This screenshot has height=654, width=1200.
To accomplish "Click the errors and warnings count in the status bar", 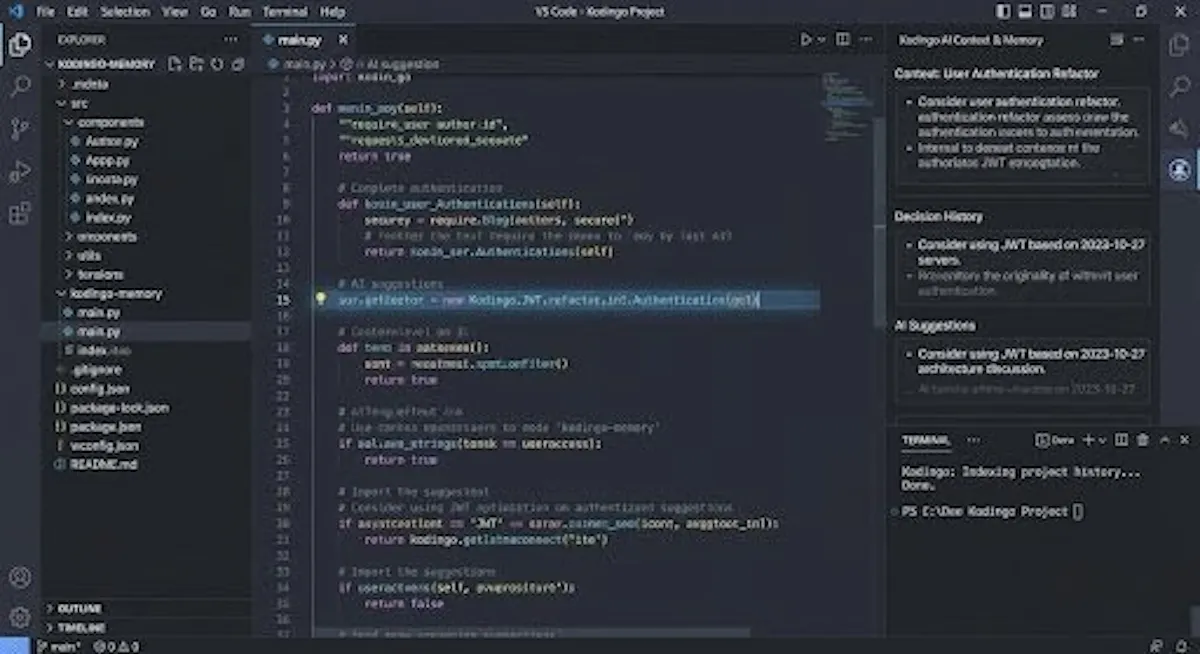I will 117,646.
